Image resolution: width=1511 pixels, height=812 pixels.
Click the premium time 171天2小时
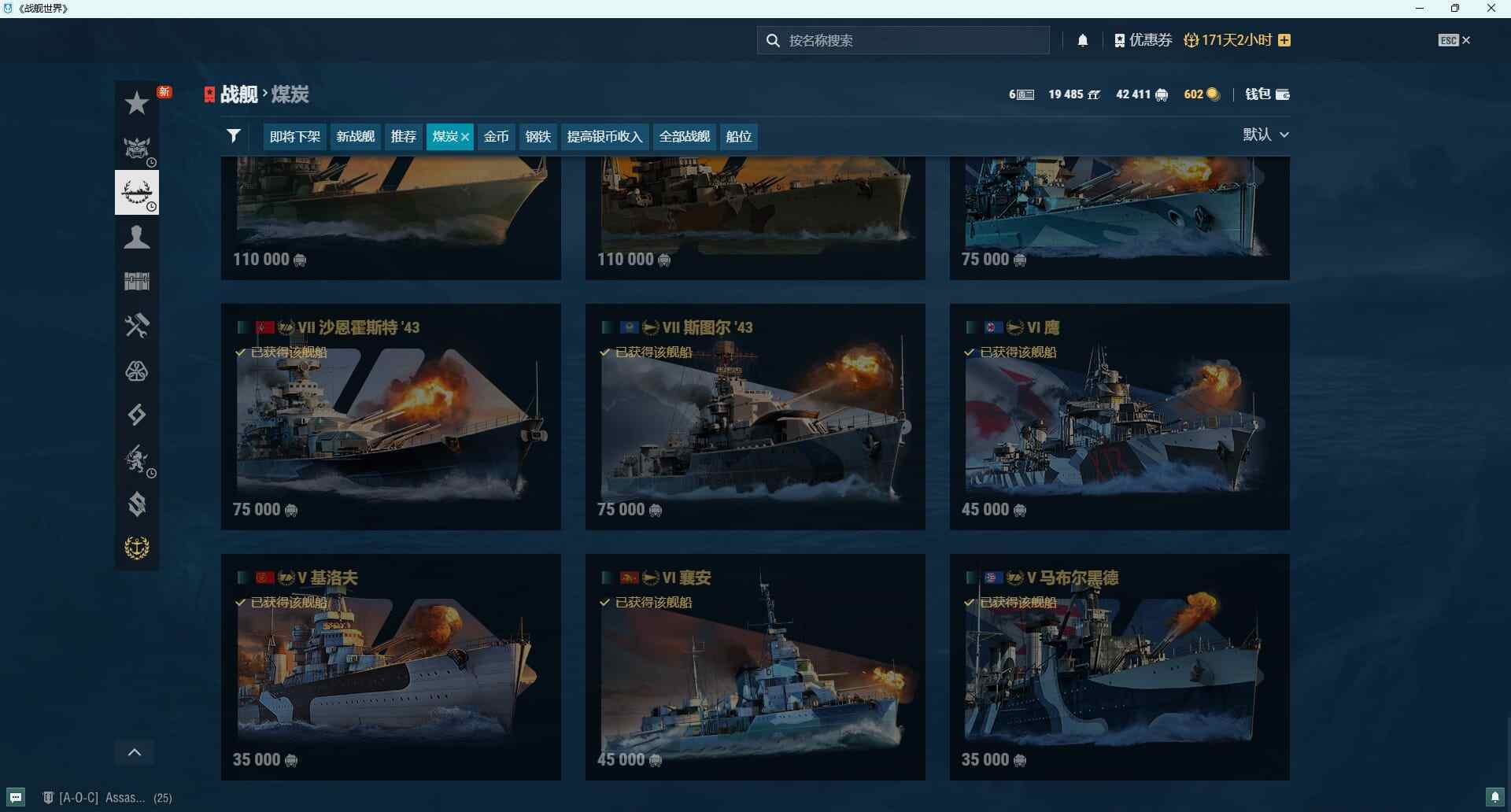(x=1228, y=40)
